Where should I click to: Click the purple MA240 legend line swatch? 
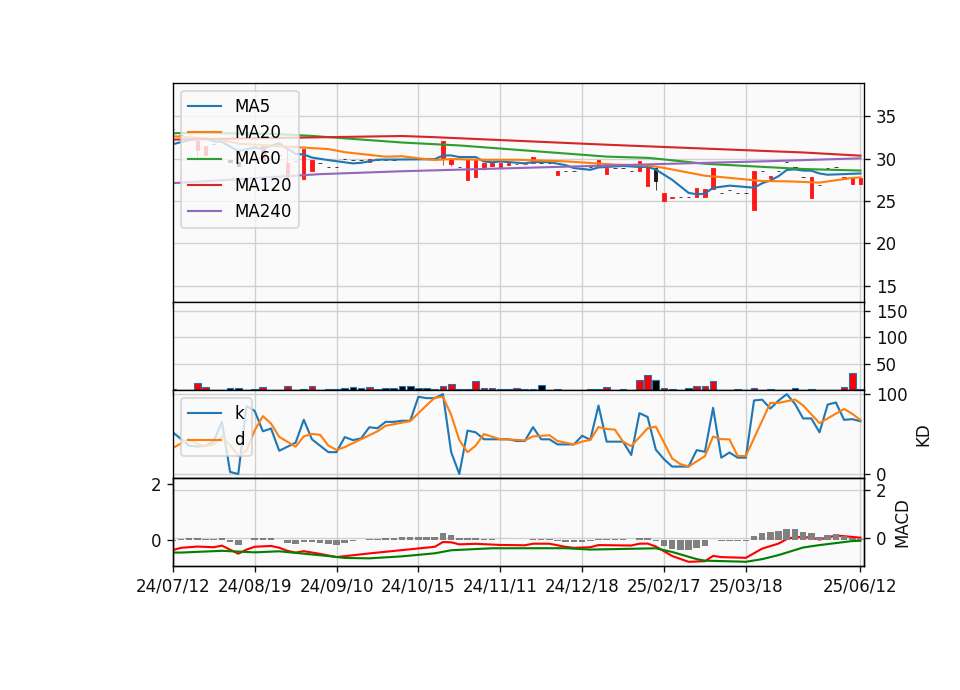204,211
